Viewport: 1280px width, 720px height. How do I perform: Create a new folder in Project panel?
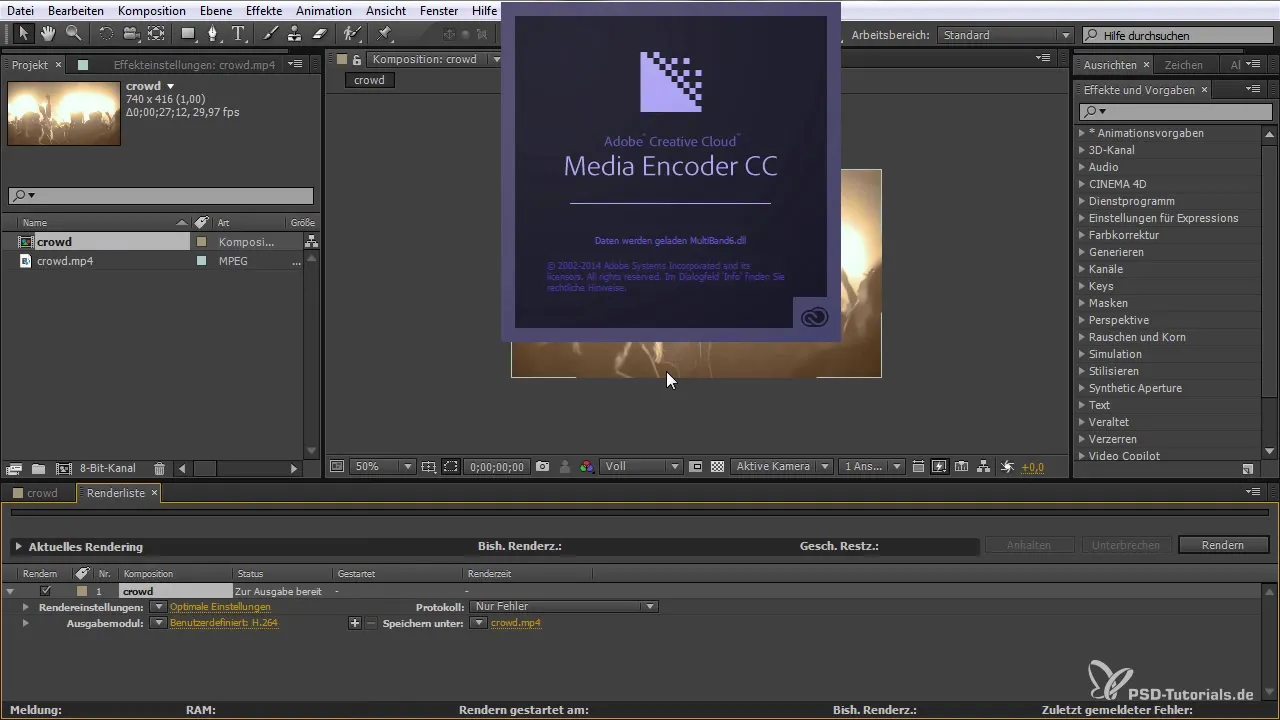[x=38, y=468]
